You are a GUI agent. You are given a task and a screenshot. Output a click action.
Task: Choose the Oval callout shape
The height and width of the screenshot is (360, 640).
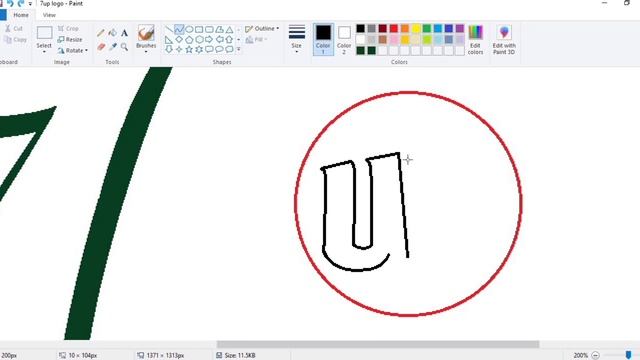tap(220, 49)
